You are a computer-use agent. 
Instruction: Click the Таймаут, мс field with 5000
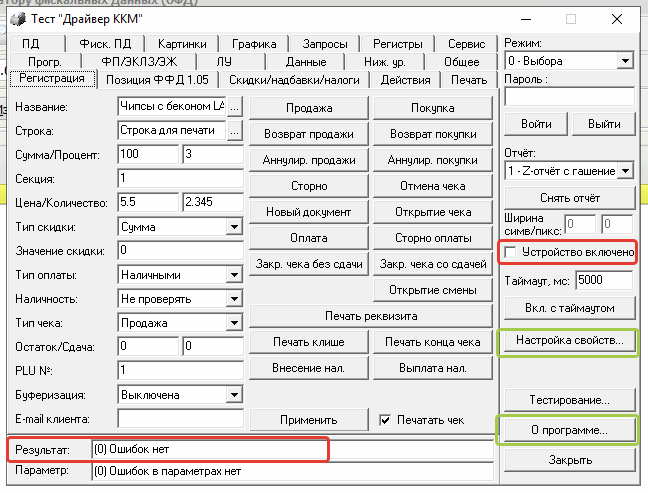pos(604,281)
